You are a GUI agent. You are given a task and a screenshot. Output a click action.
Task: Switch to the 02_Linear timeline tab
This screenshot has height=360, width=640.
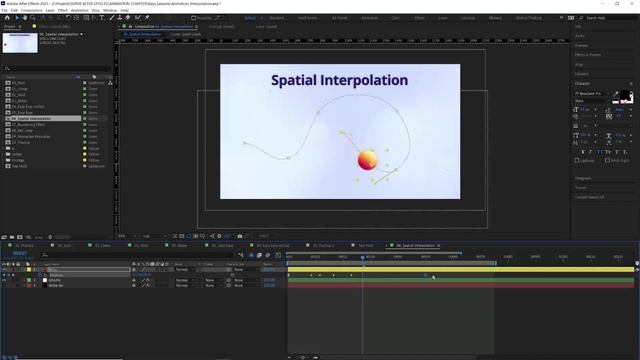[x=102, y=246]
